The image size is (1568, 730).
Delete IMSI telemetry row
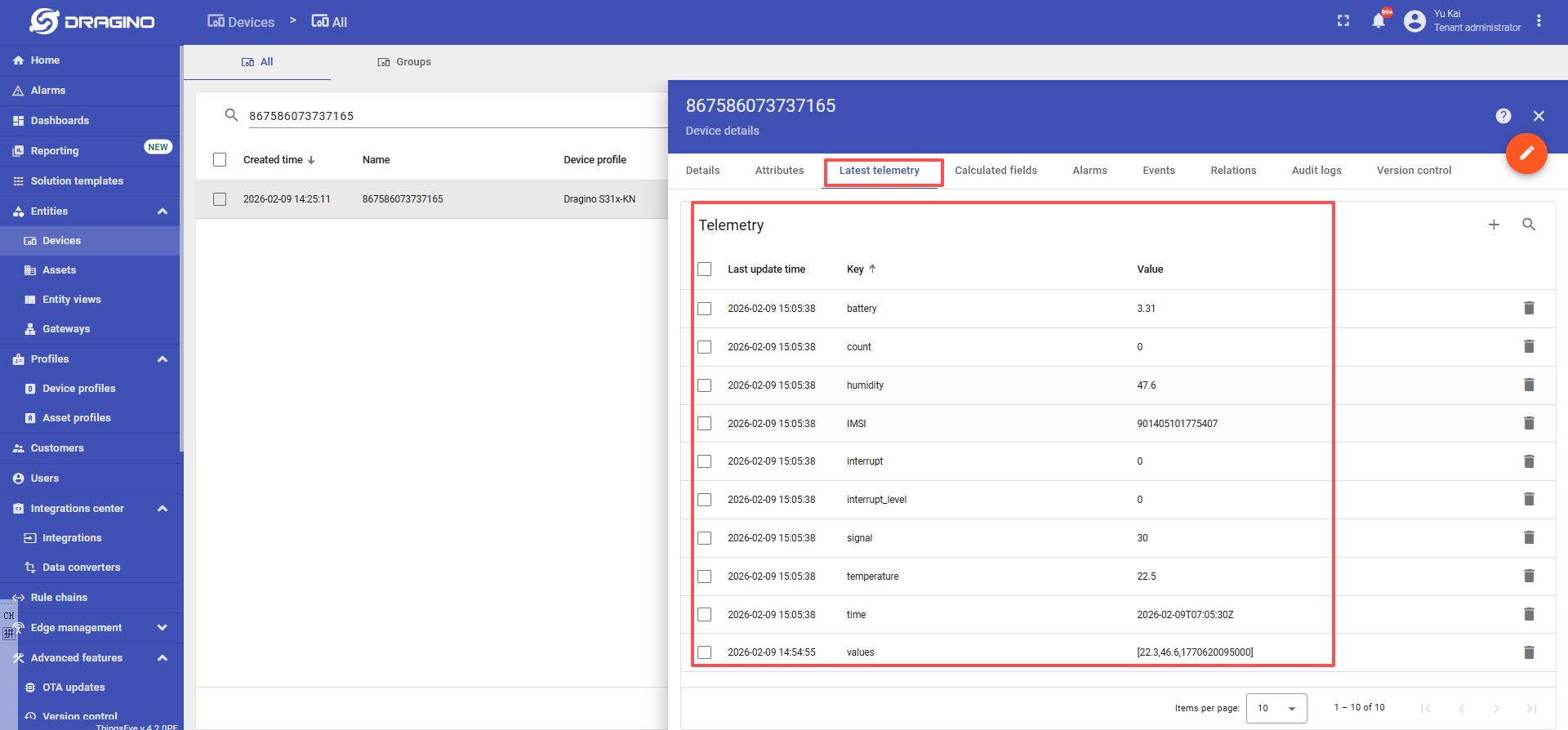click(1529, 423)
